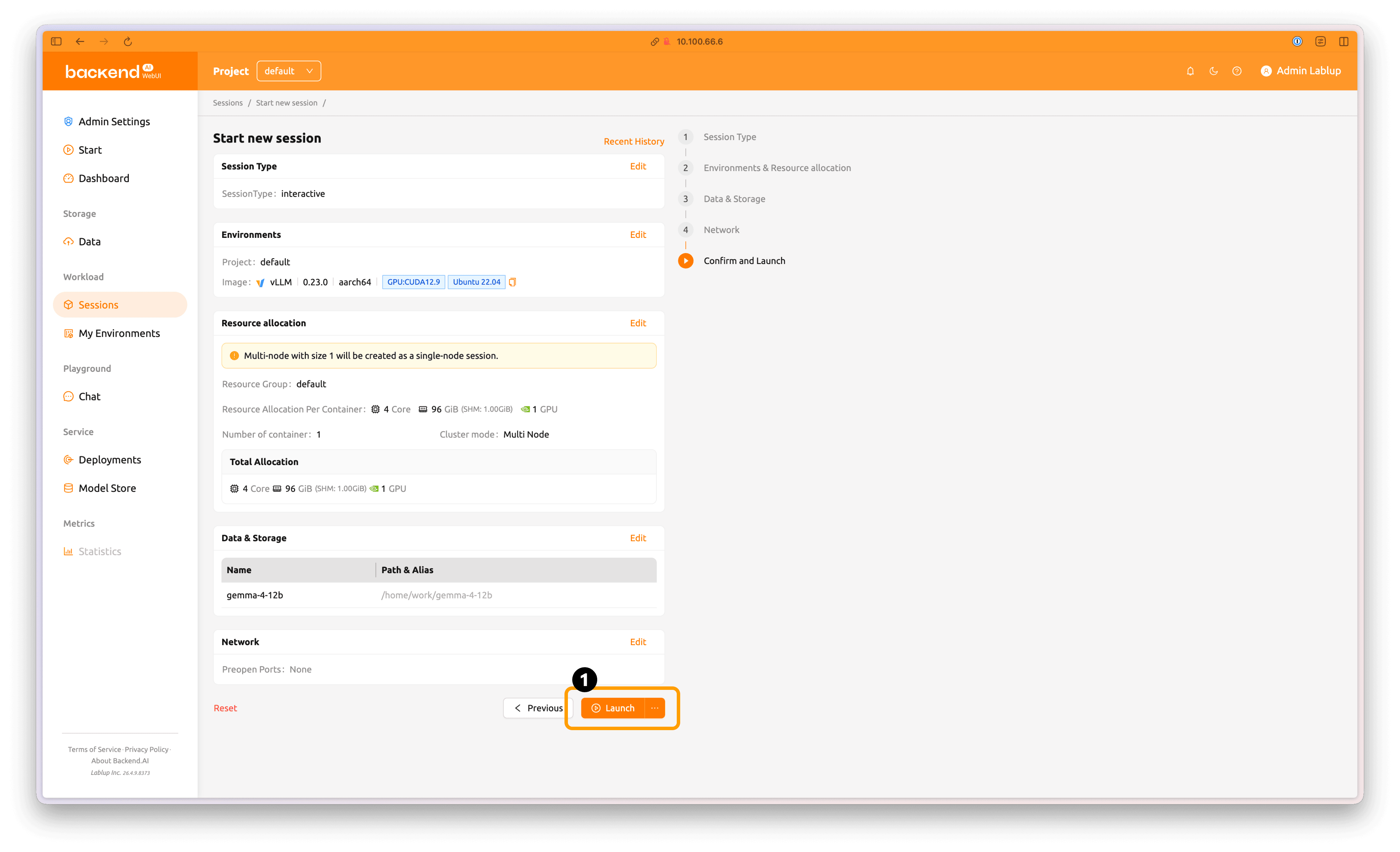This screenshot has height=852, width=1400.
Task: Open more launch options ellipsis button
Action: coord(655,708)
